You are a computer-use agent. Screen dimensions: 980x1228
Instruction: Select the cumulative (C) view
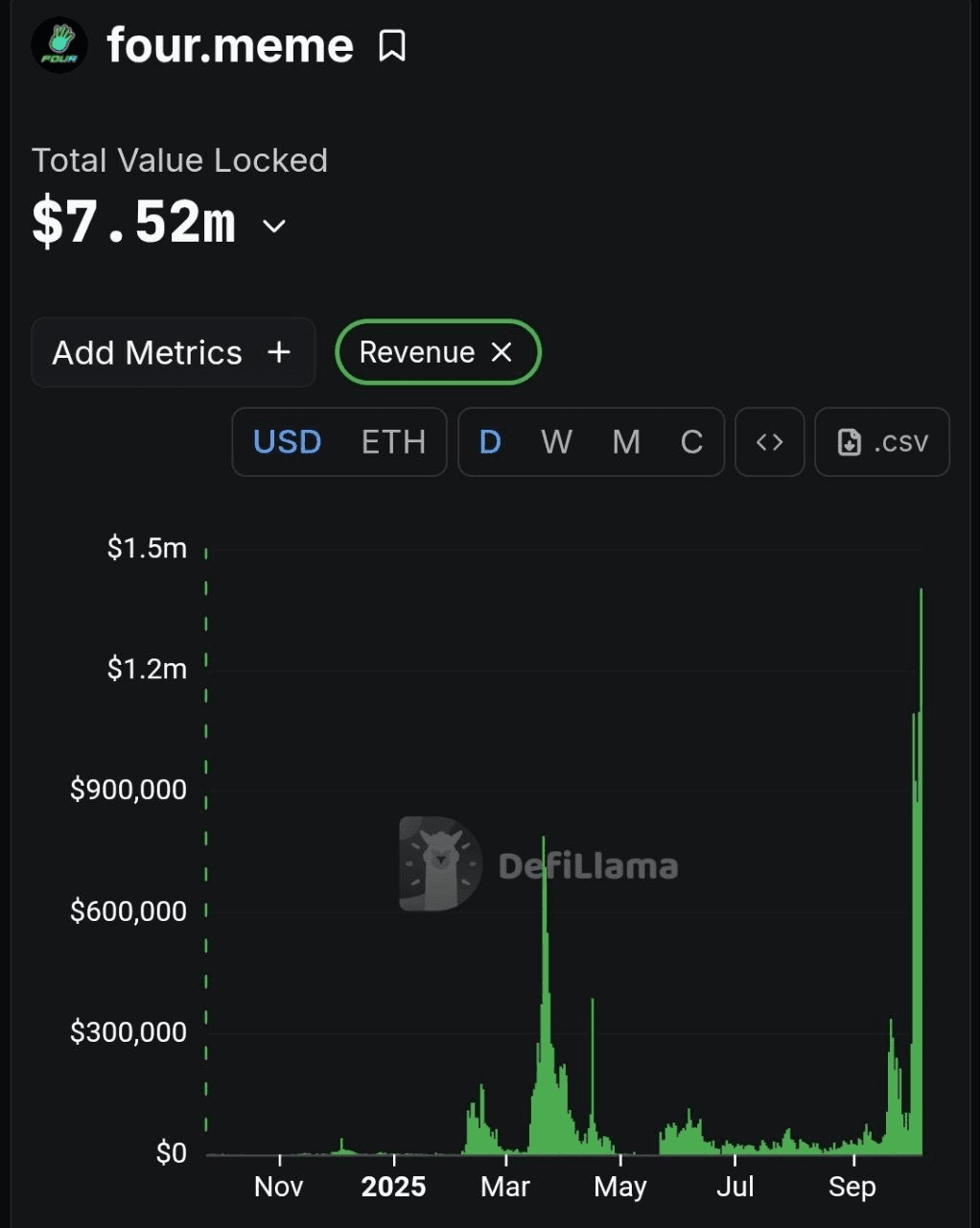pos(691,442)
